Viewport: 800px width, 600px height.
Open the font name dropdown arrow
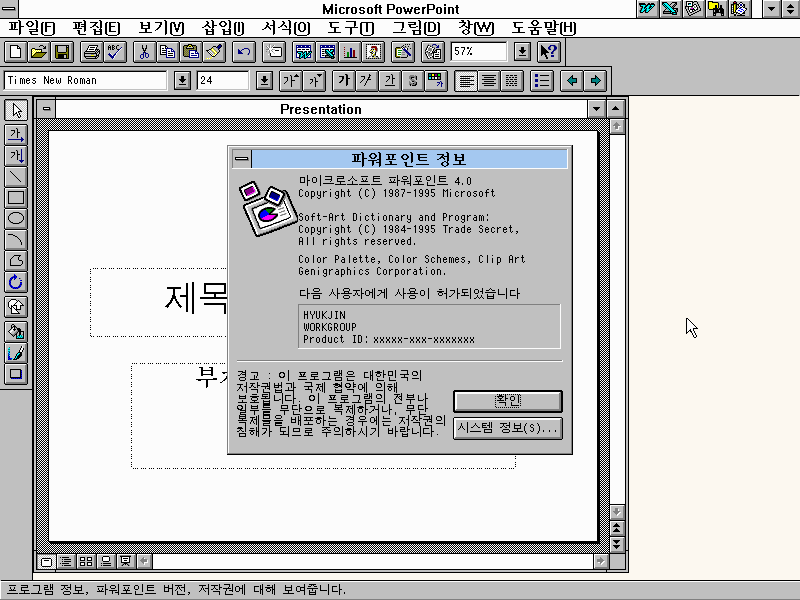(182, 81)
